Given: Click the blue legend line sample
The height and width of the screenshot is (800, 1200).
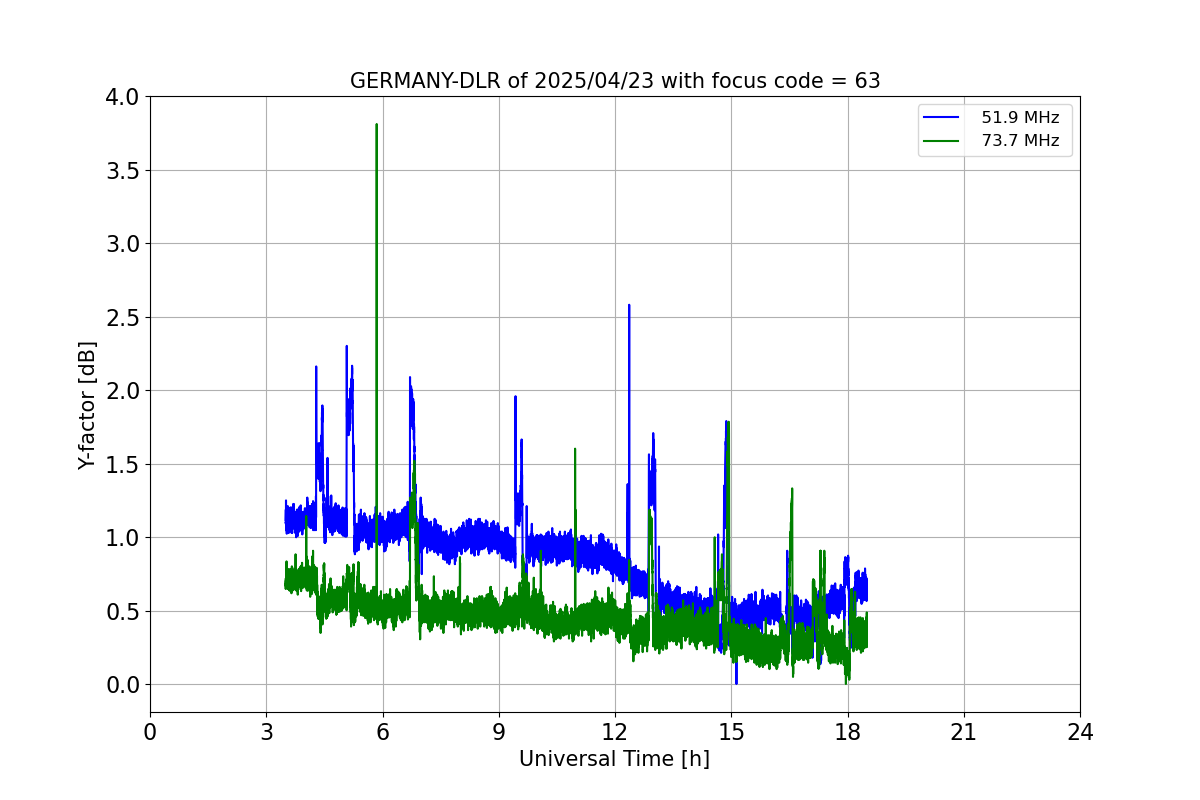Looking at the screenshot, I should pyautogui.click(x=943, y=118).
